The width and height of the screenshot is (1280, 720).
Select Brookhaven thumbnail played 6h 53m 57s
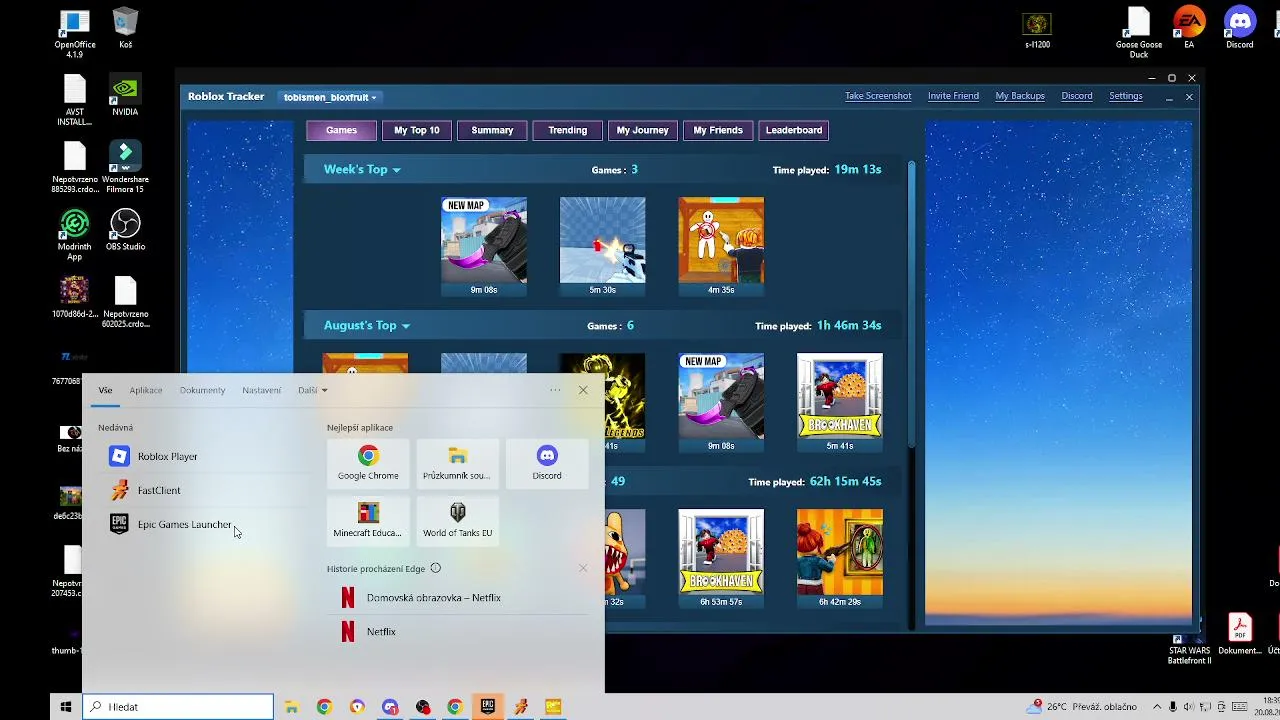point(721,558)
